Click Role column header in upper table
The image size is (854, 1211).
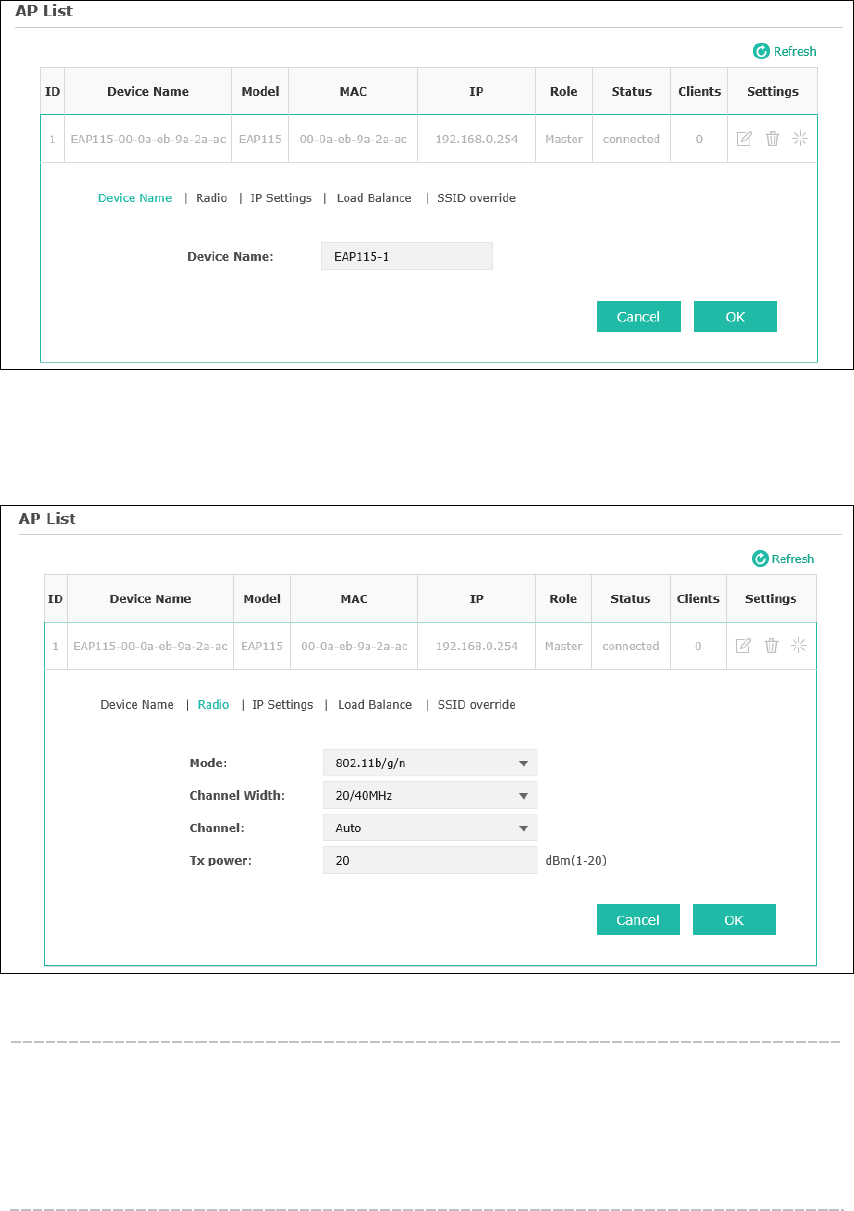click(564, 91)
